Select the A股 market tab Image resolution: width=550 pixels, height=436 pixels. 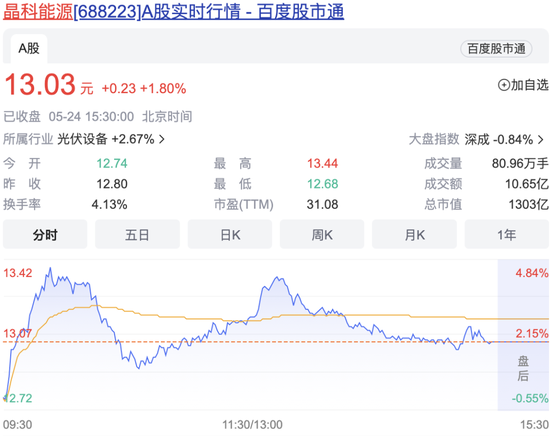(x=29, y=49)
